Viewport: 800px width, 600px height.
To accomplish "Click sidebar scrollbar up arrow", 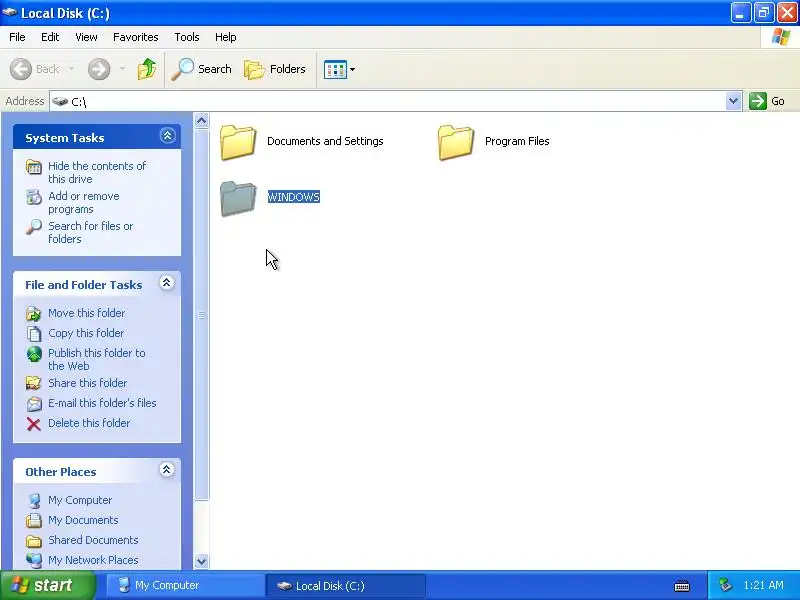I will click(x=202, y=120).
